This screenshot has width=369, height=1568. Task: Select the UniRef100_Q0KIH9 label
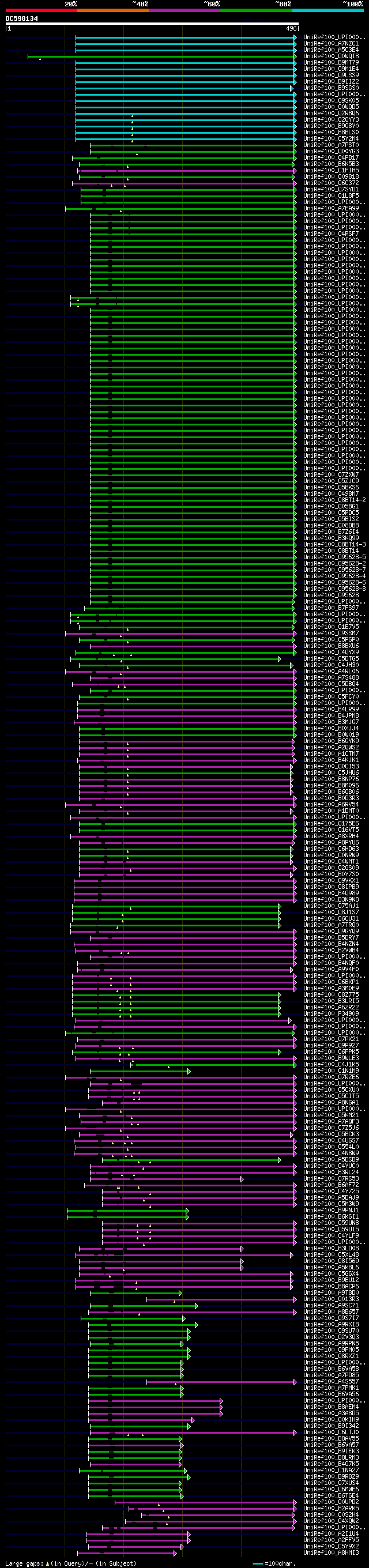tap(332, 1419)
